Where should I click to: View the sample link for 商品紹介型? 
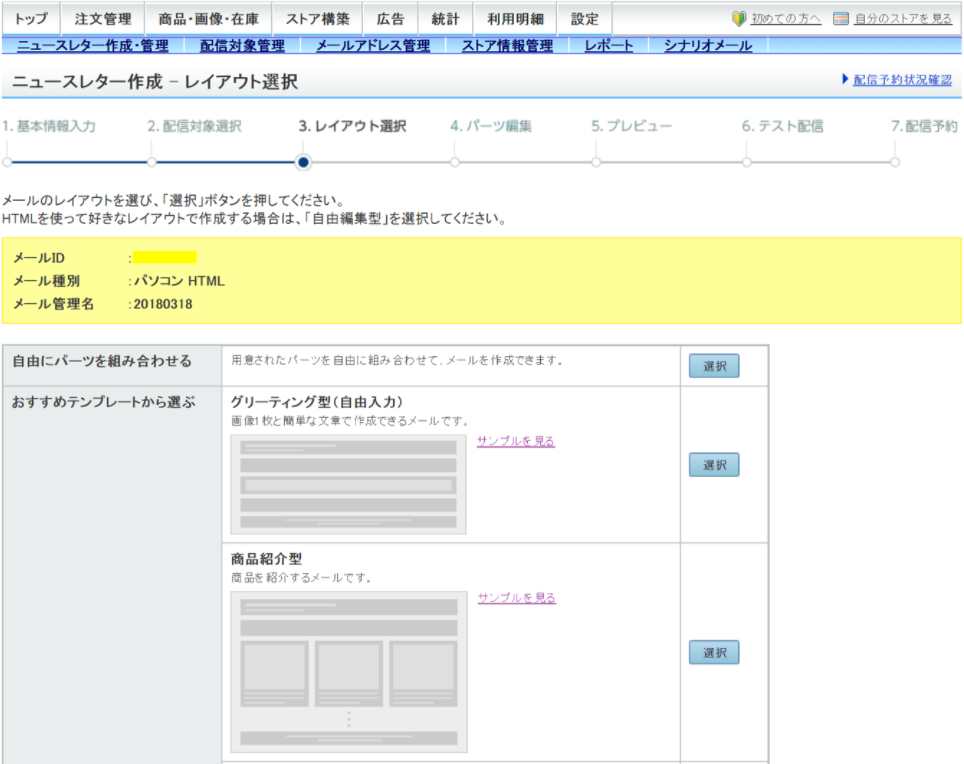[516, 598]
